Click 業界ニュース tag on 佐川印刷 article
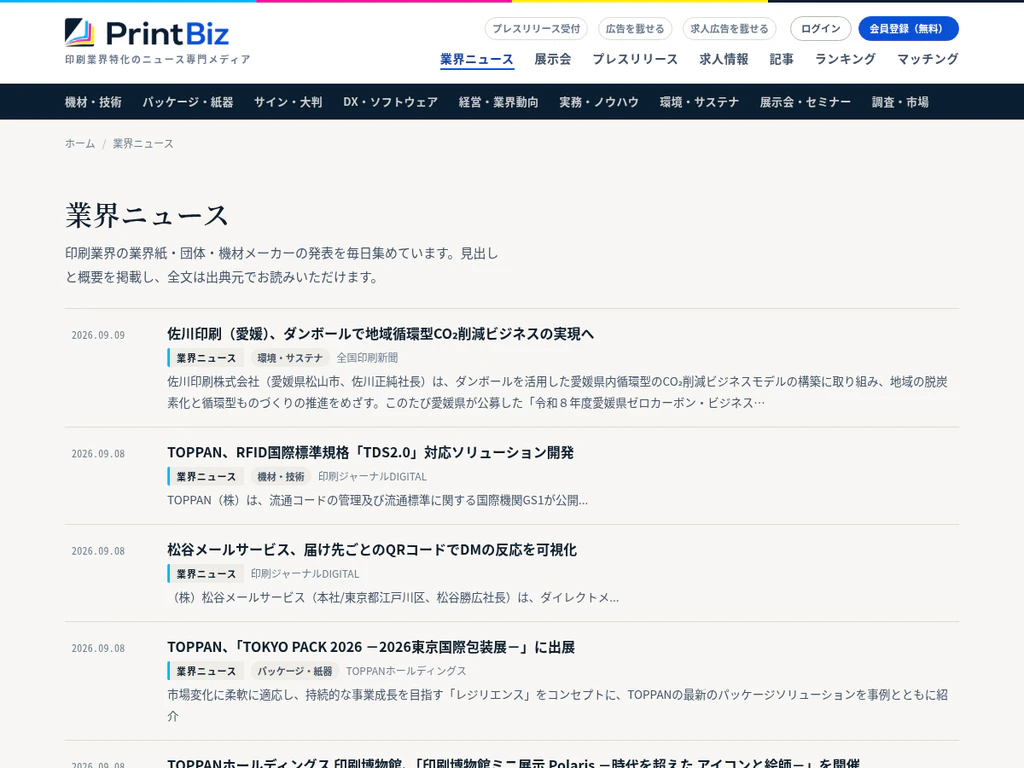 (206, 358)
